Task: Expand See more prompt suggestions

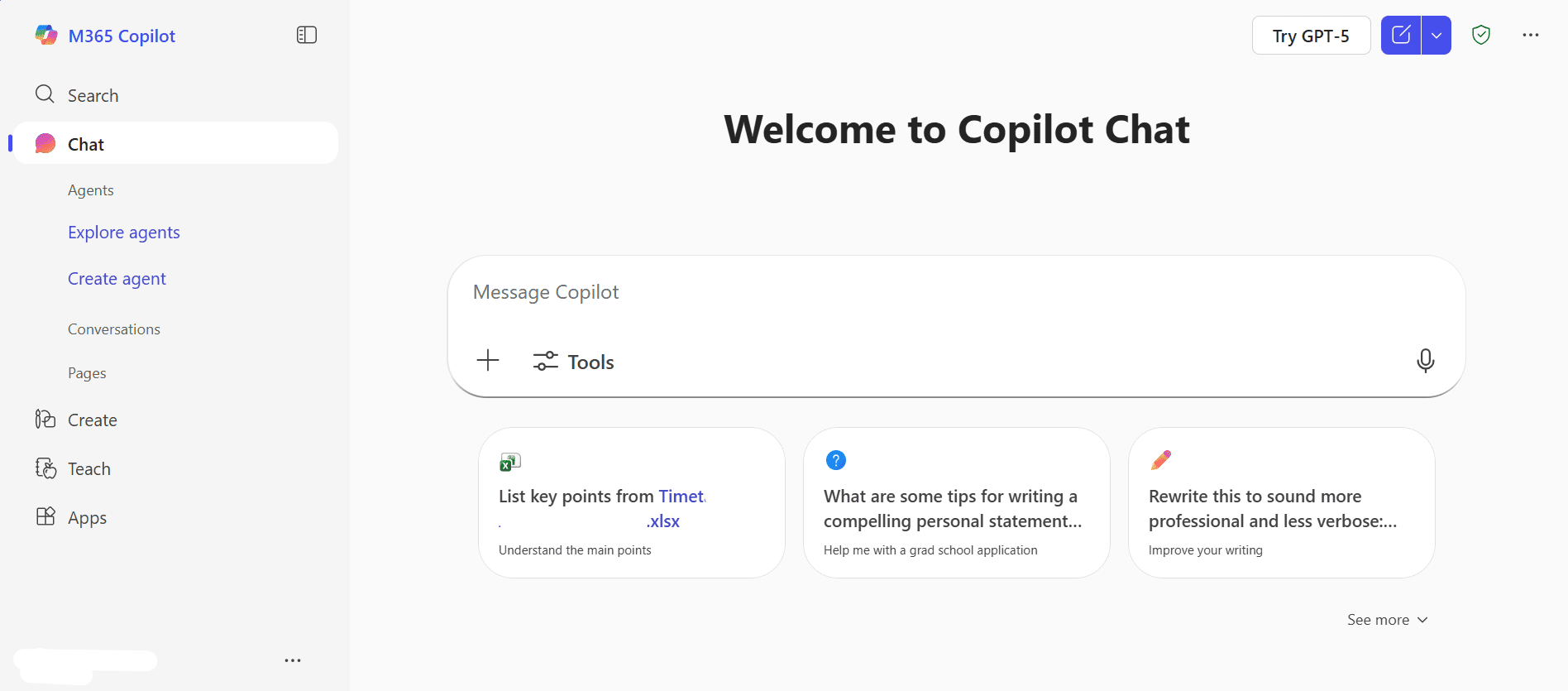Action: pos(1387,620)
